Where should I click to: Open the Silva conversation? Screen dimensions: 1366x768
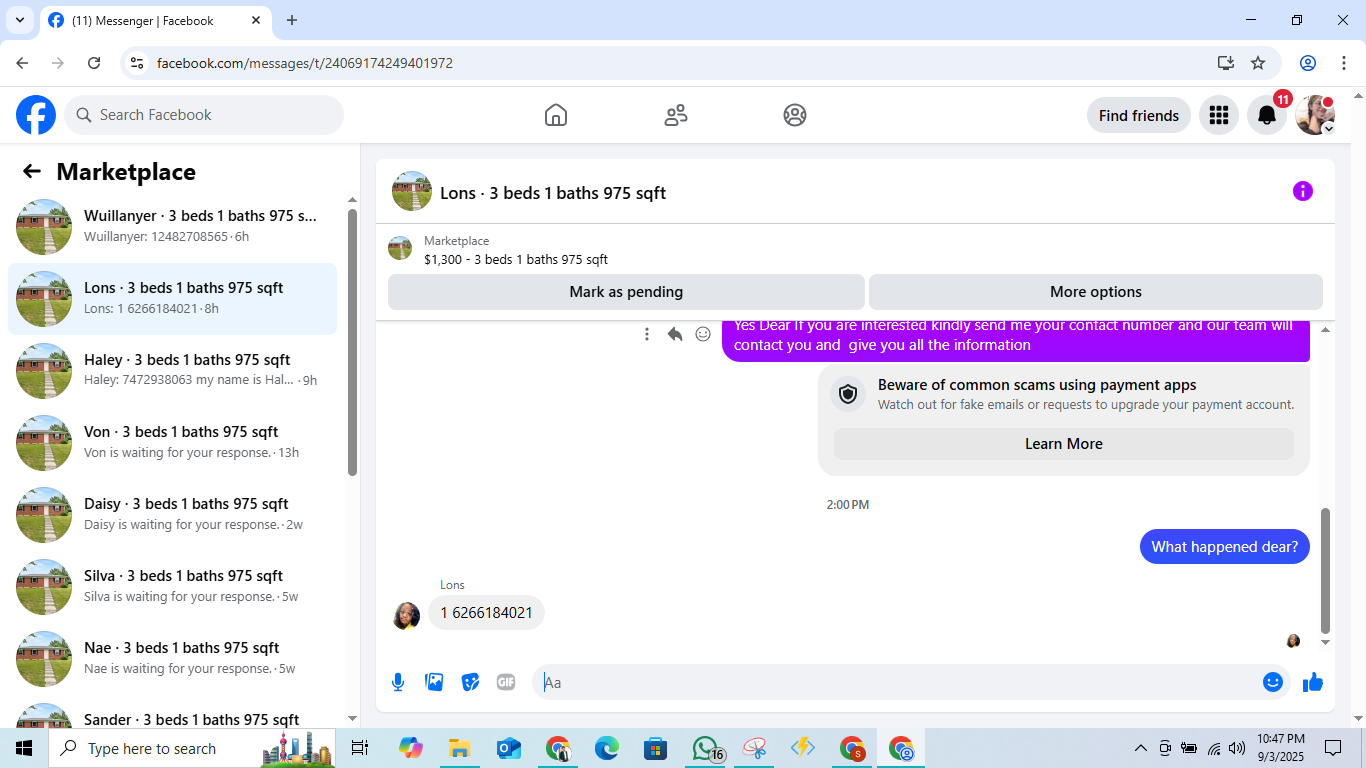pos(172,587)
